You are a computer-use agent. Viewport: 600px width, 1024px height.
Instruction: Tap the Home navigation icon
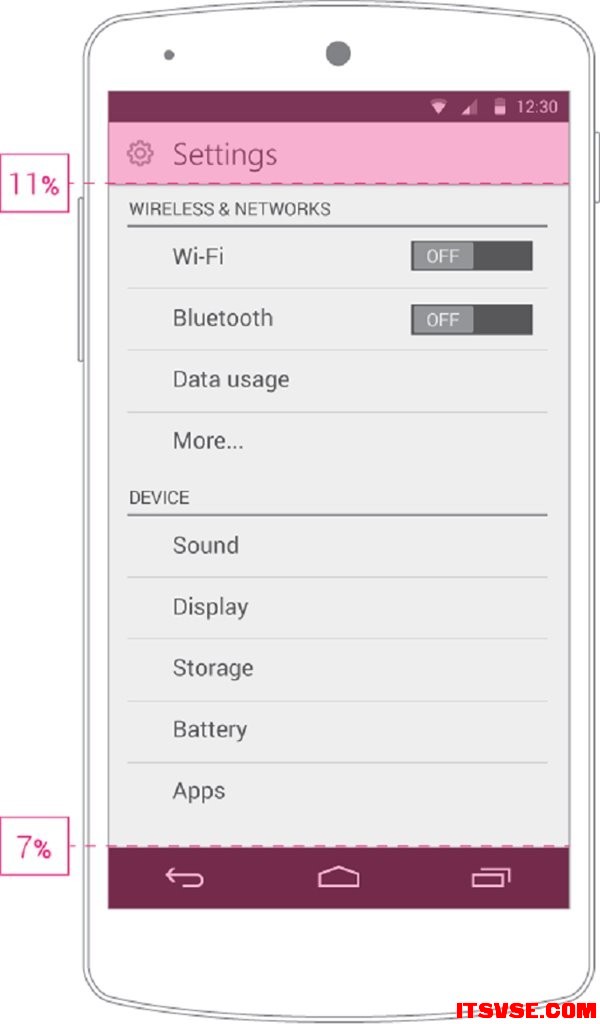(x=338, y=876)
